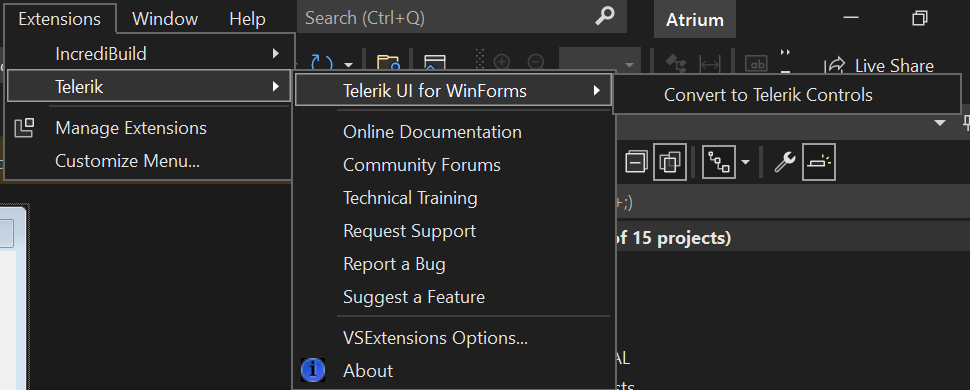This screenshot has height=390, width=970.
Task: Toggle Preview Selected Items button
Action: (819, 162)
